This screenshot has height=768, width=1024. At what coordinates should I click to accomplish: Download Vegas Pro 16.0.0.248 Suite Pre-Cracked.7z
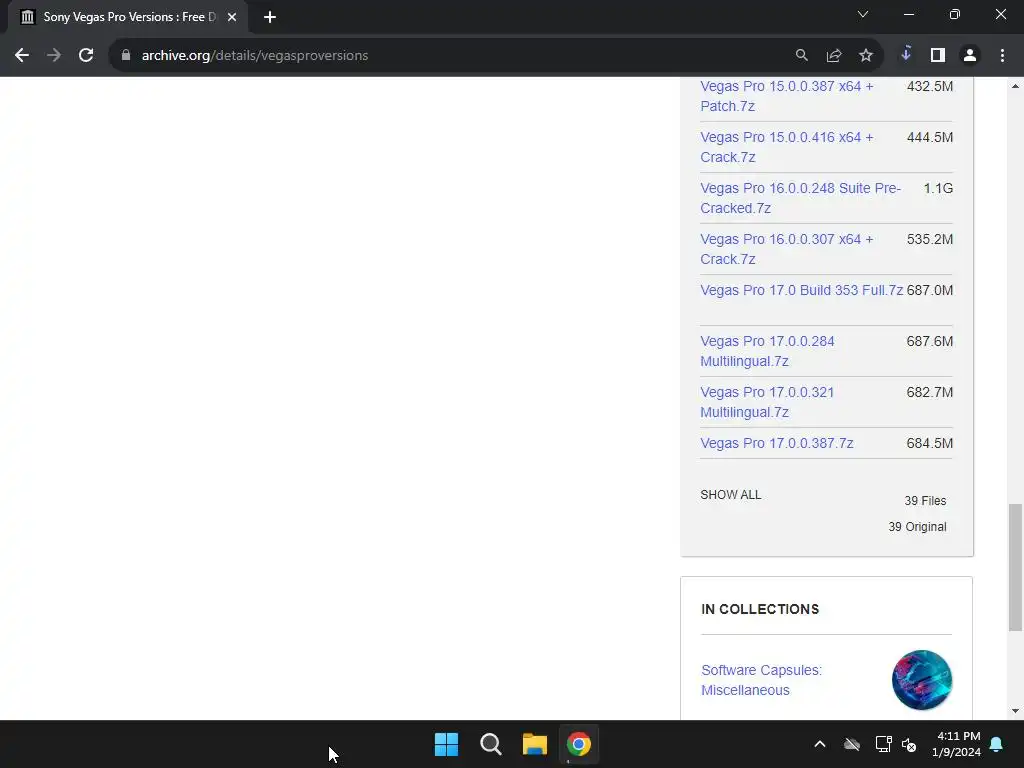click(801, 198)
